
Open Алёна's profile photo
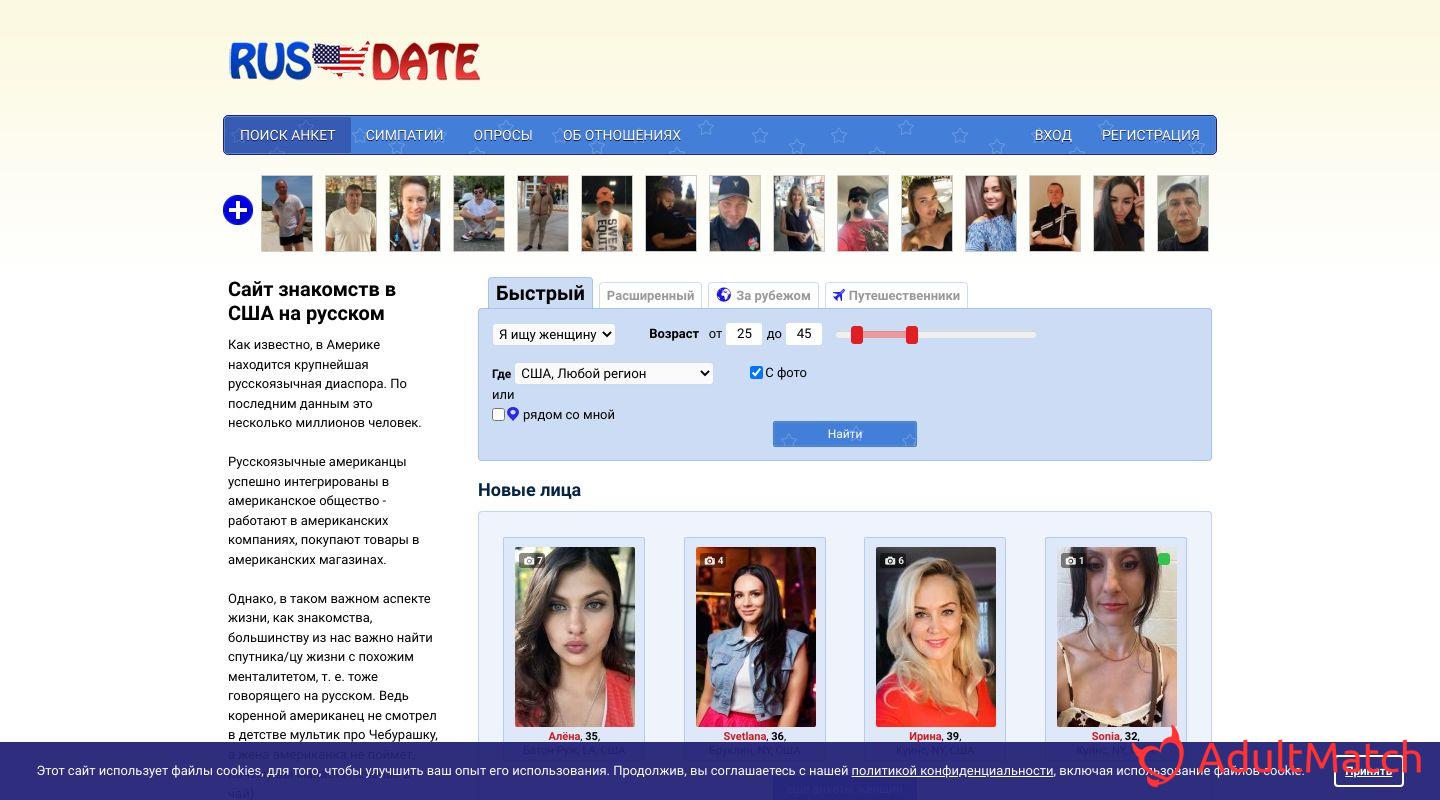click(575, 637)
